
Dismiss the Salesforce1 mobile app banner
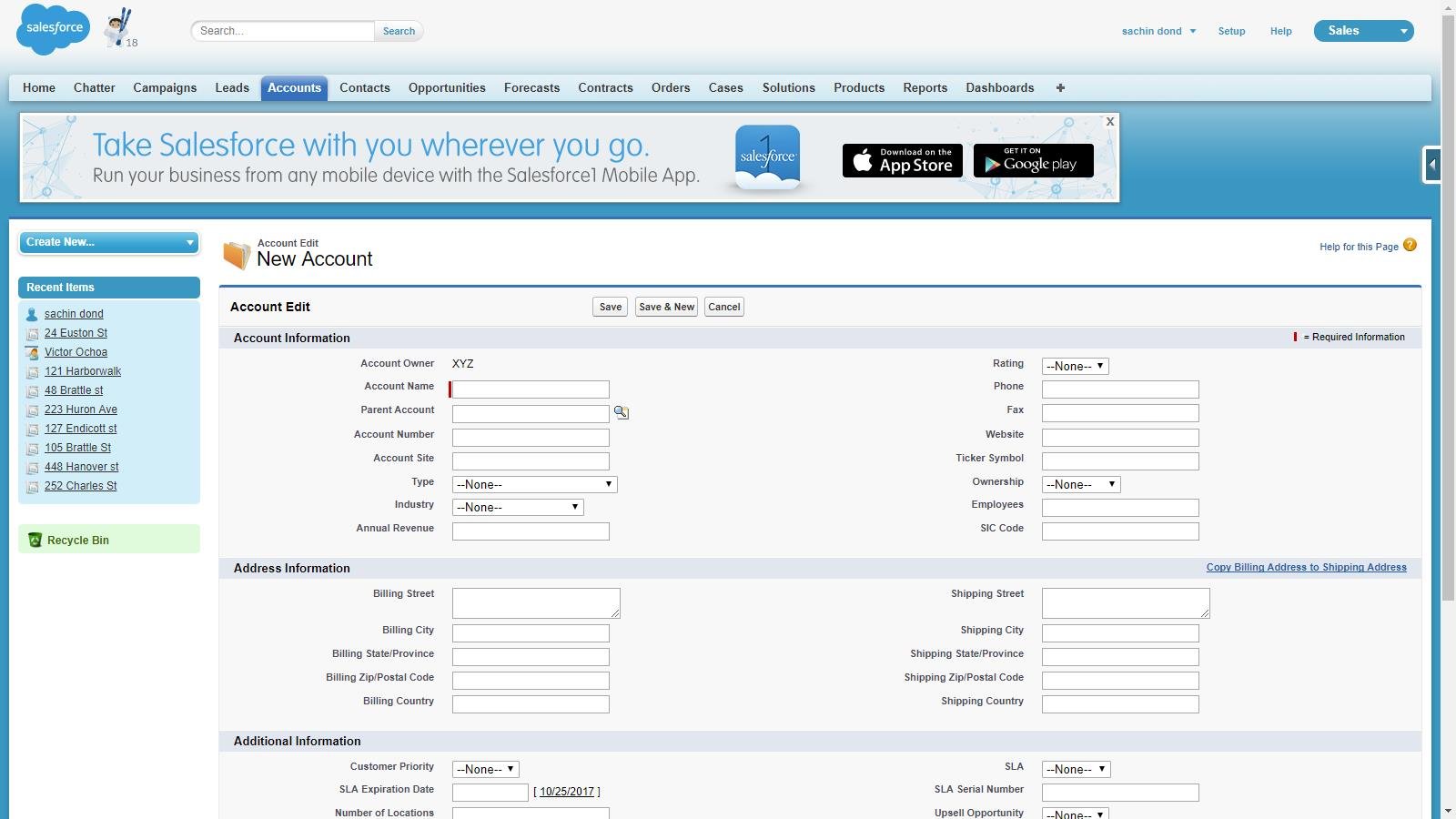(x=1109, y=121)
